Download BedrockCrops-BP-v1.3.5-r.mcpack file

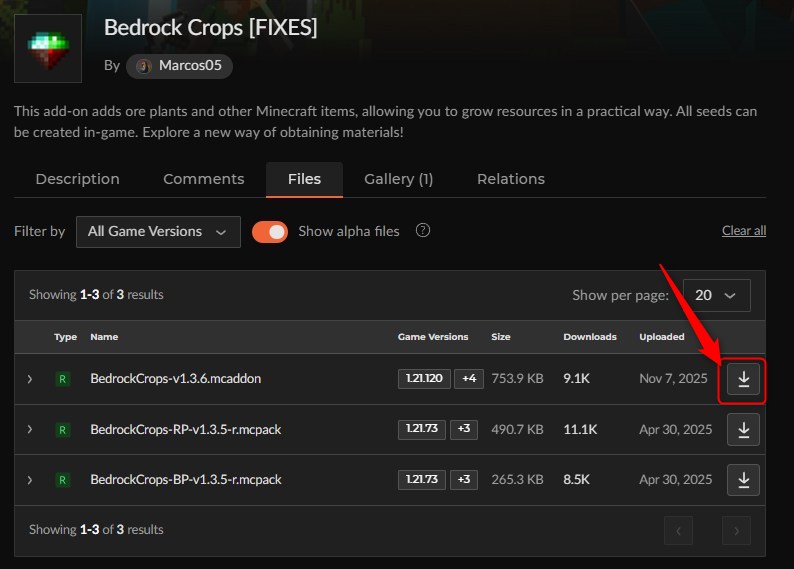tap(743, 480)
